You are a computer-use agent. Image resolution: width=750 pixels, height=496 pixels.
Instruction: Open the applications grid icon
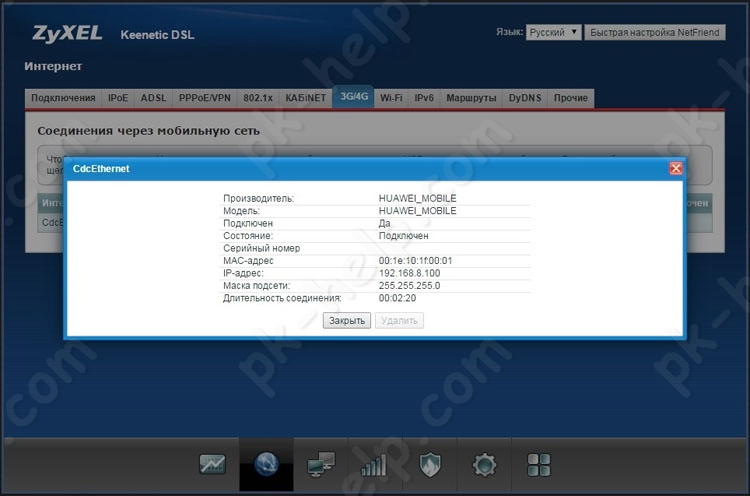(539, 465)
